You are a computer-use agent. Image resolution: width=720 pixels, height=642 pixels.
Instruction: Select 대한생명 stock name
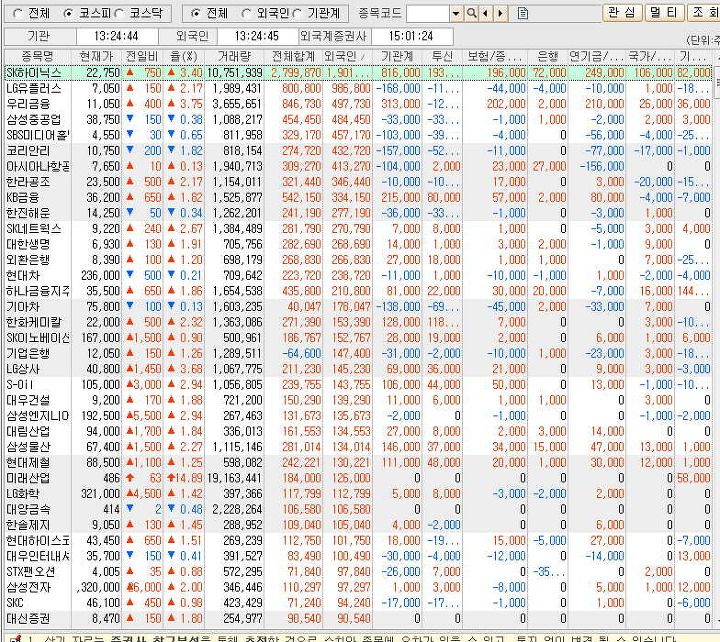tap(28, 245)
